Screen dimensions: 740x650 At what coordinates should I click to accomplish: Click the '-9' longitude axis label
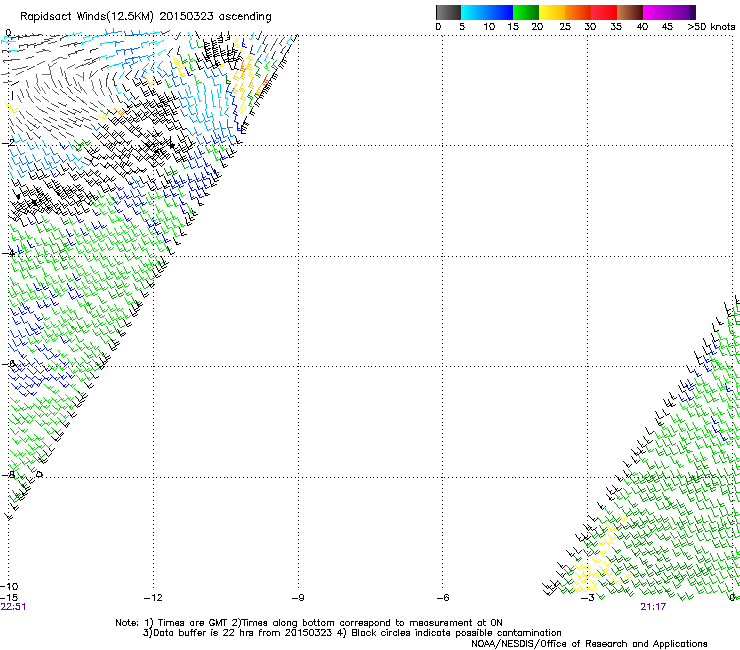click(298, 598)
